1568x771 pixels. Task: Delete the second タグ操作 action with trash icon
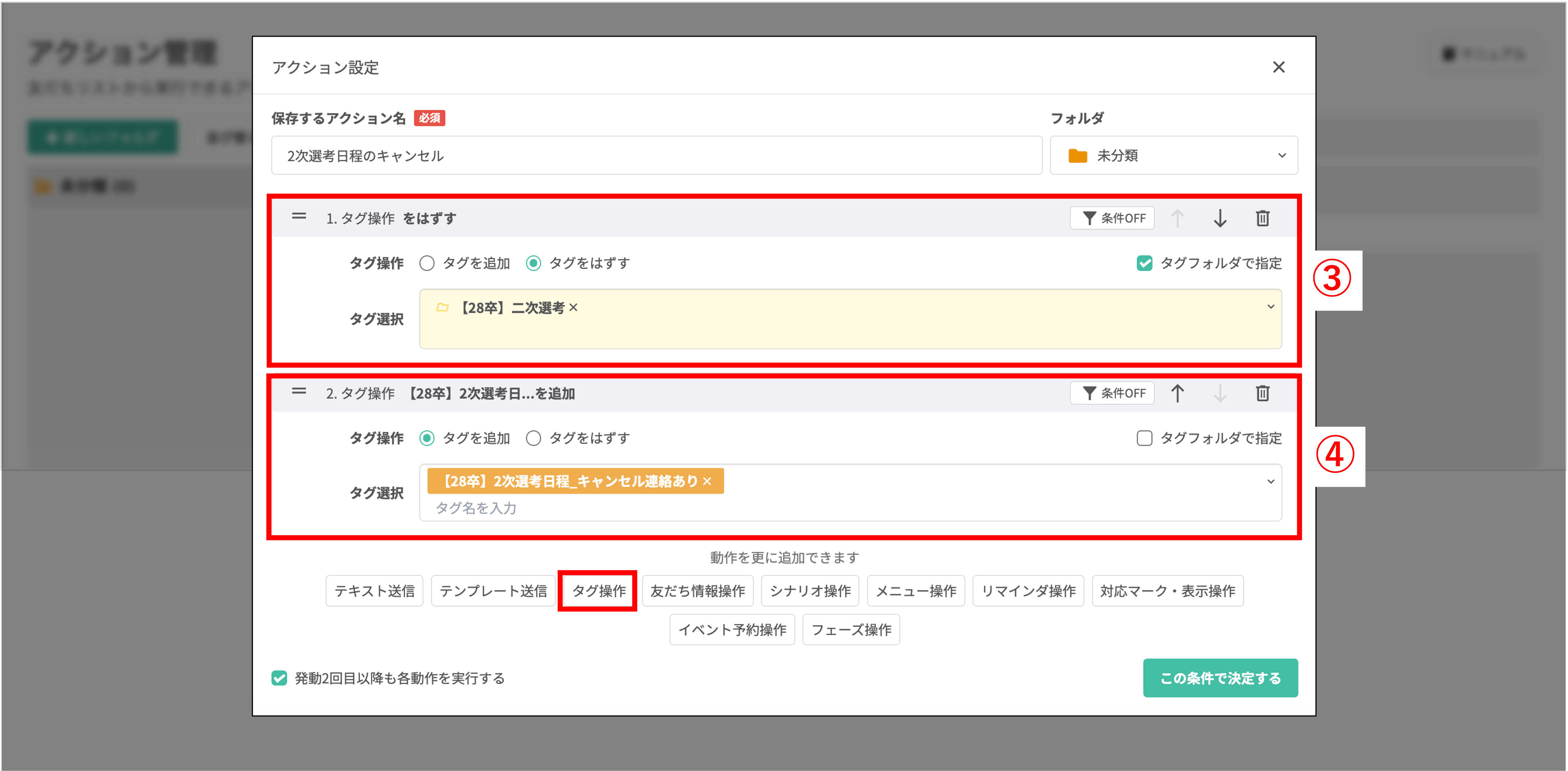tap(1263, 393)
